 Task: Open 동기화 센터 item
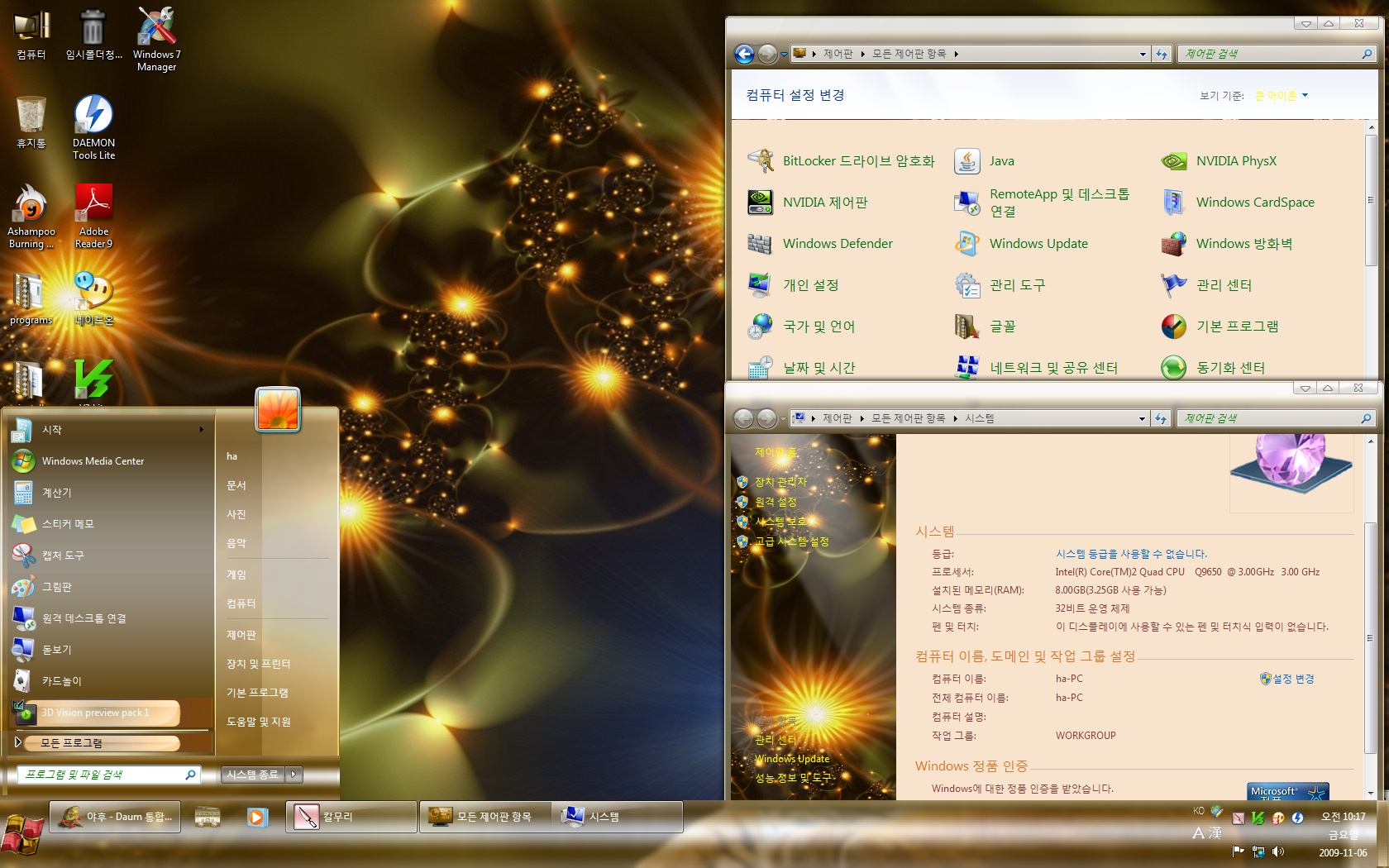(x=1212, y=368)
